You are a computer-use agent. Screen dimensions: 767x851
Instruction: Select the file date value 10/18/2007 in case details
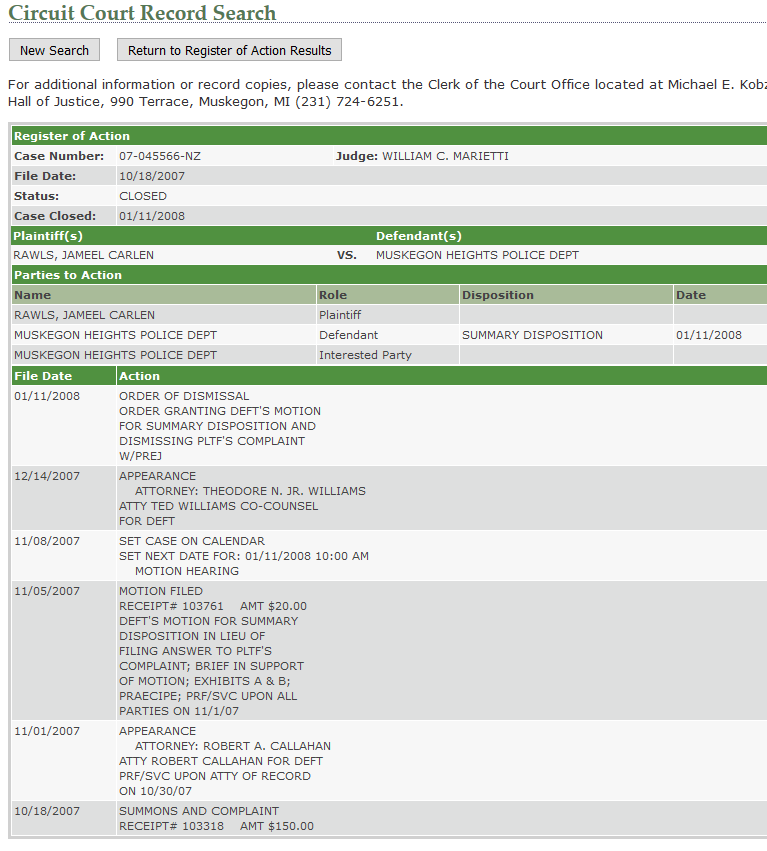[152, 176]
